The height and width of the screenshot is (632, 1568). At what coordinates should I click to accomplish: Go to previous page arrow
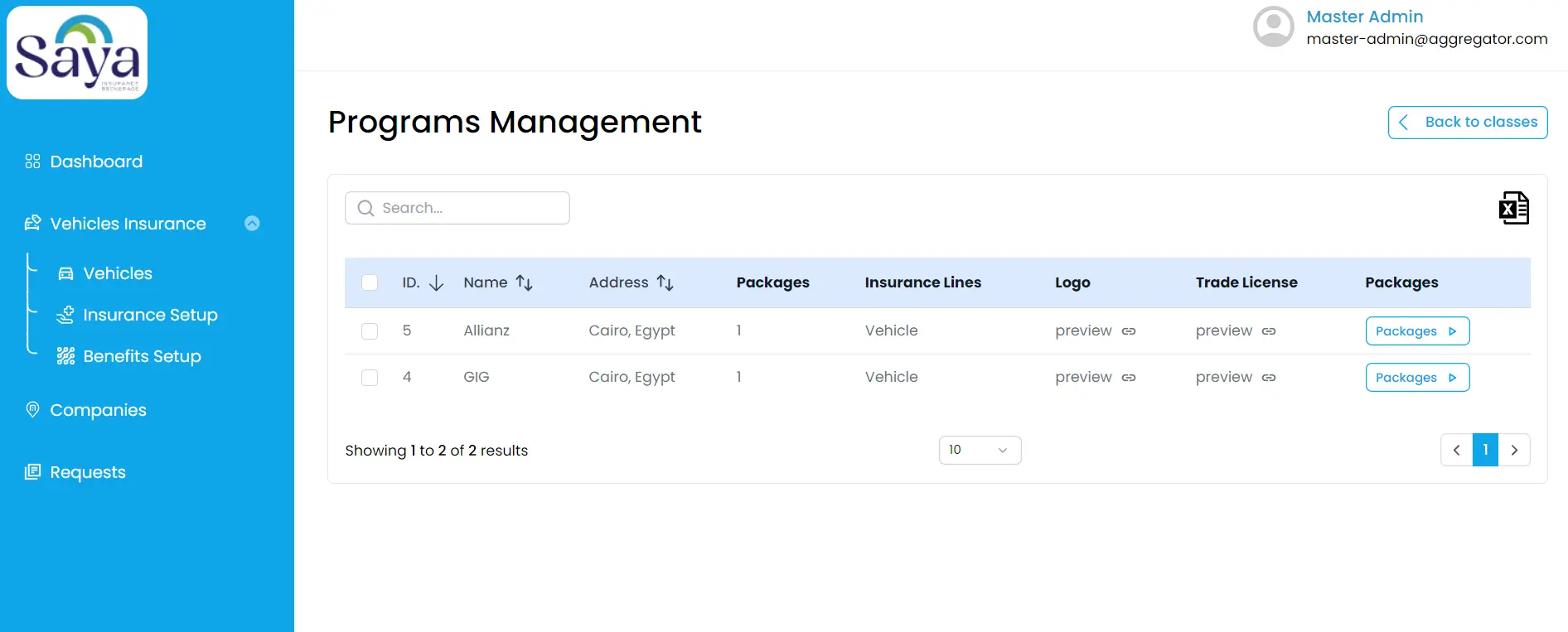pyautogui.click(x=1457, y=450)
